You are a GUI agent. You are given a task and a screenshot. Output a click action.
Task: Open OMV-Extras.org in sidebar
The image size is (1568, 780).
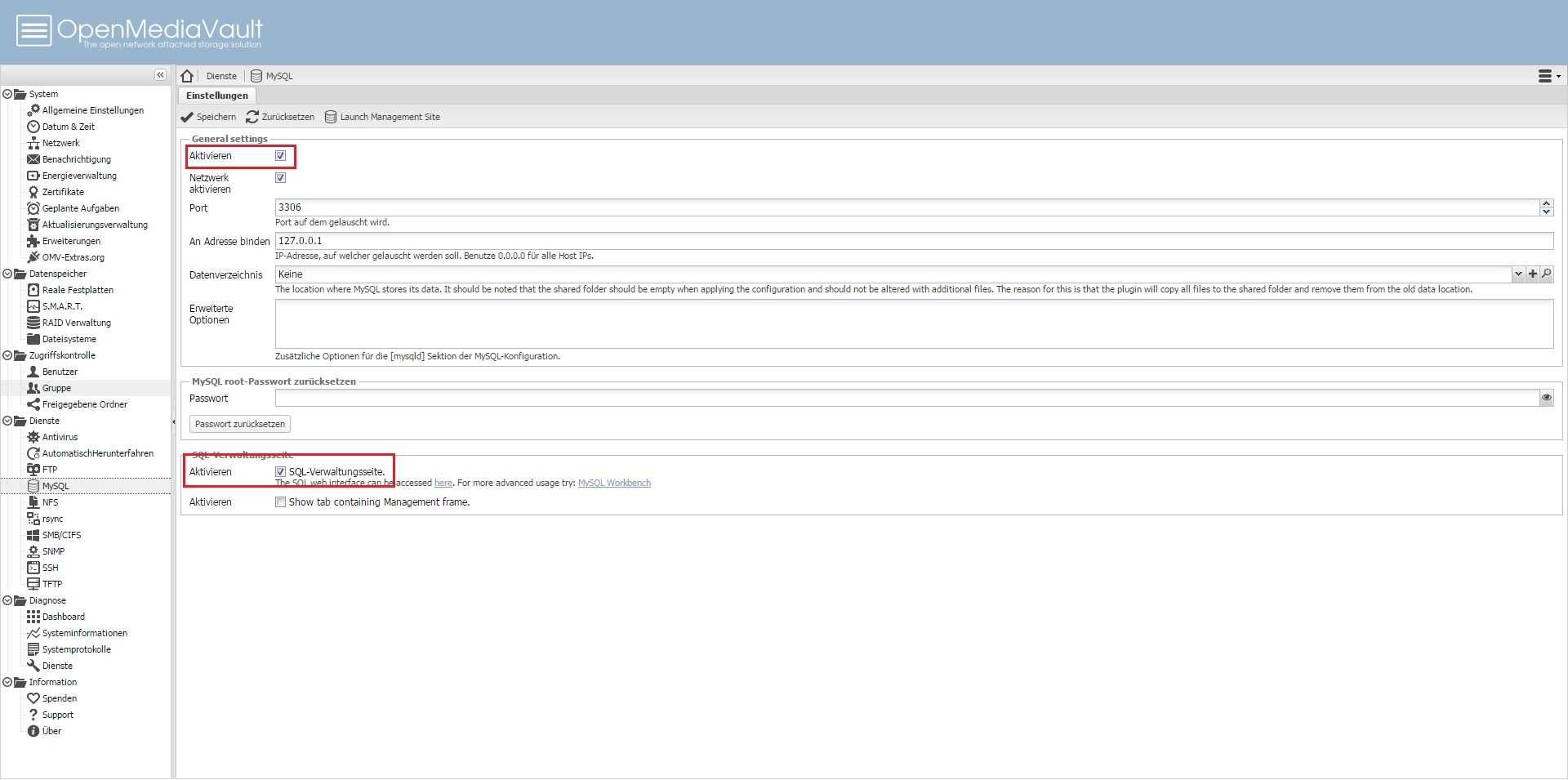pyautogui.click(x=73, y=257)
